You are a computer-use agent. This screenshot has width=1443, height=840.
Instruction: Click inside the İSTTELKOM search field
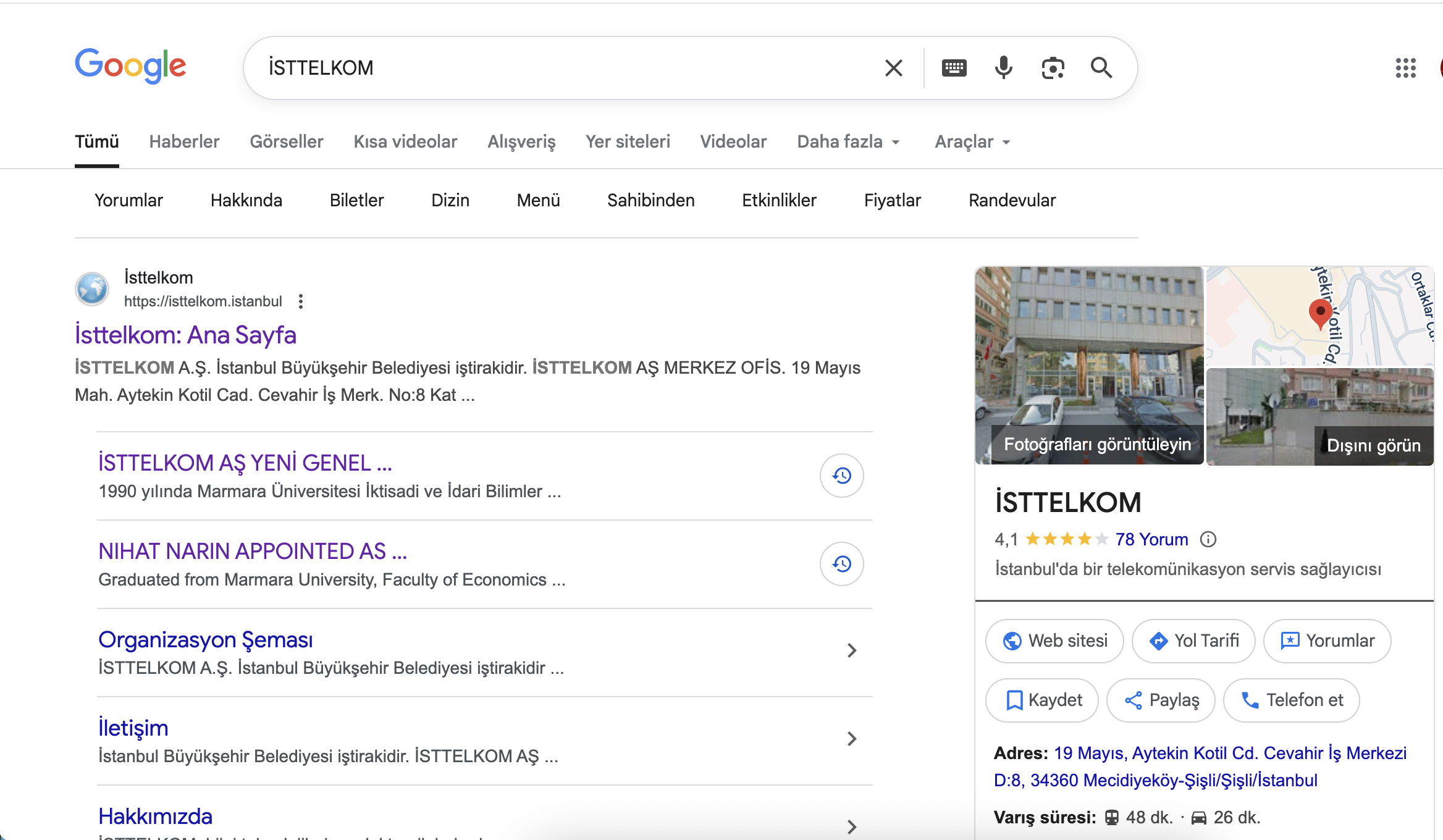tap(556, 68)
